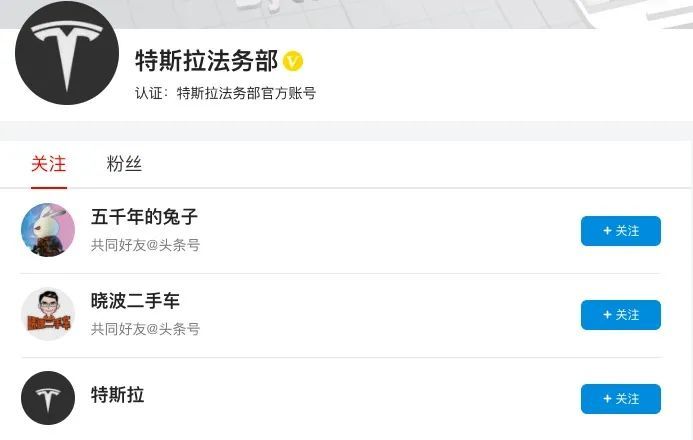Image resolution: width=693 pixels, height=440 pixels.
Task: Open the 特斯拉 username link
Action: click(118, 395)
